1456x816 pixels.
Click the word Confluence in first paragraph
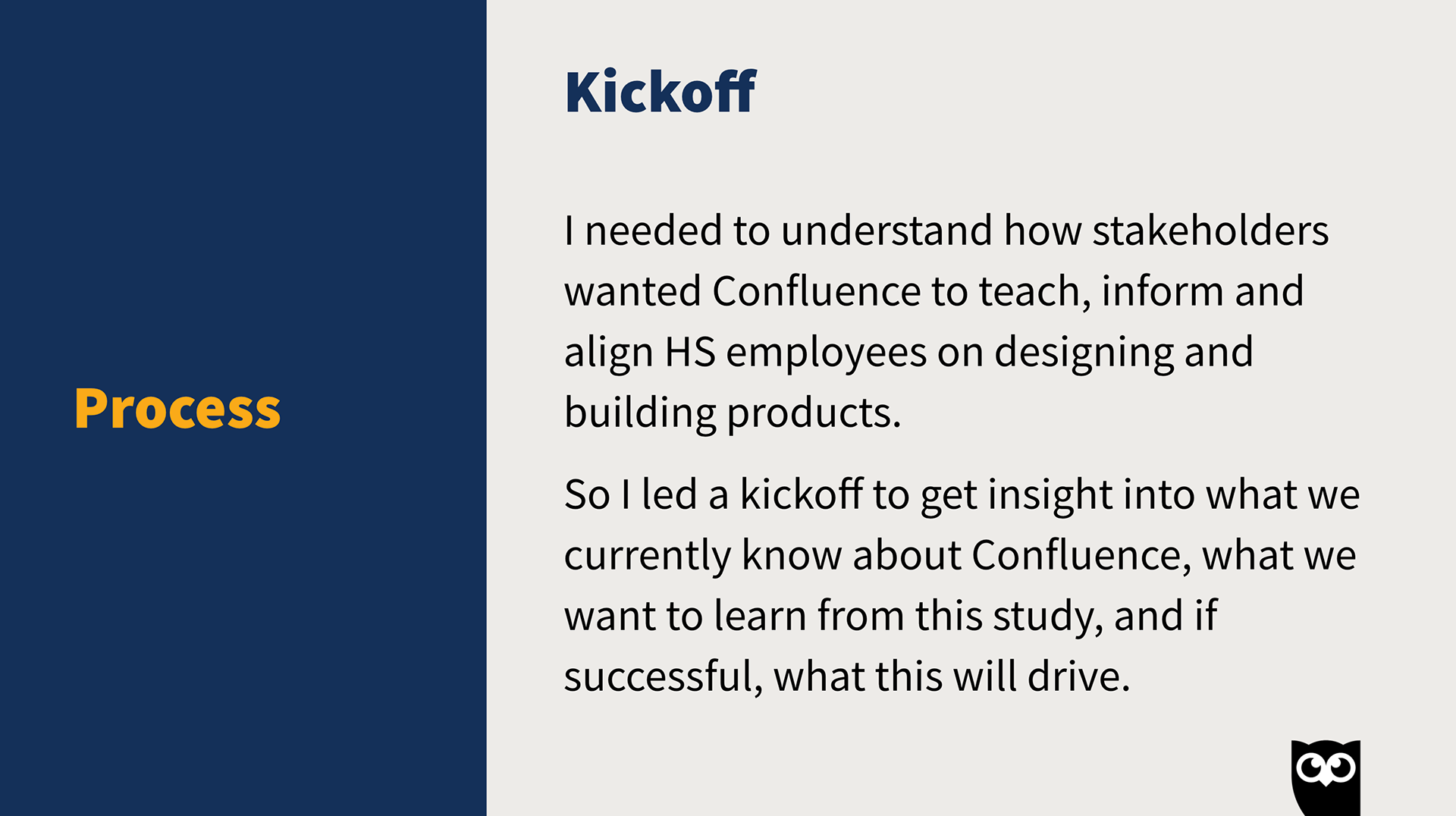click(x=816, y=291)
